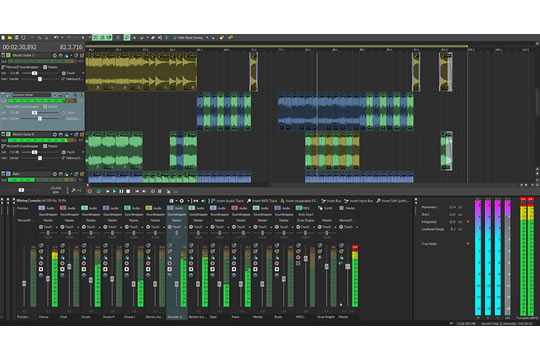The image size is (540, 360).
Task: Arm the Bass track for record
Action: pos(55,174)
